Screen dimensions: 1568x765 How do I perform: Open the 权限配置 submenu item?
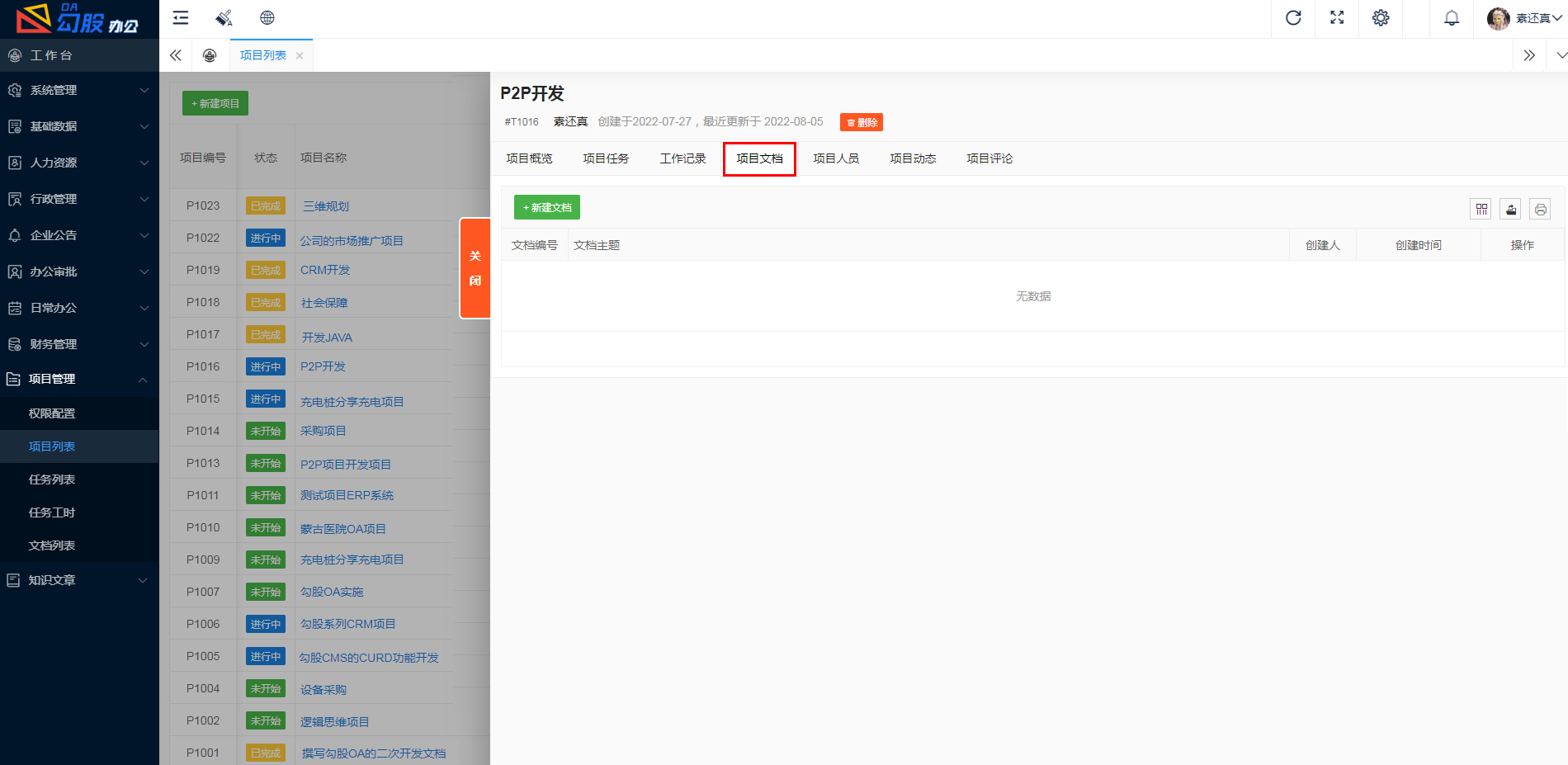click(52, 413)
